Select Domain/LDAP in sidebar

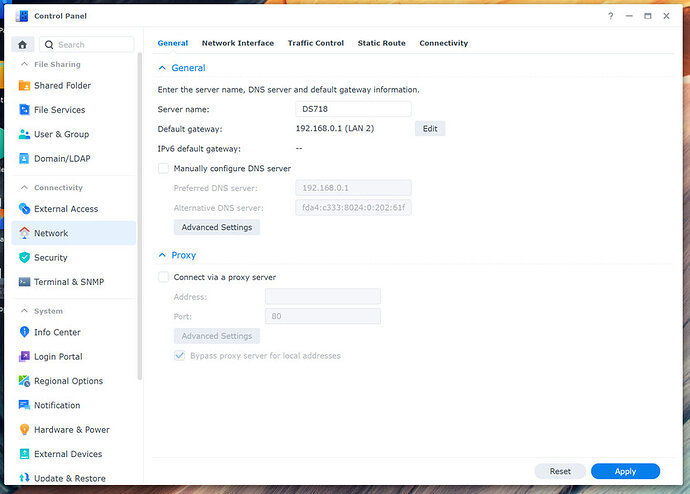click(73, 158)
